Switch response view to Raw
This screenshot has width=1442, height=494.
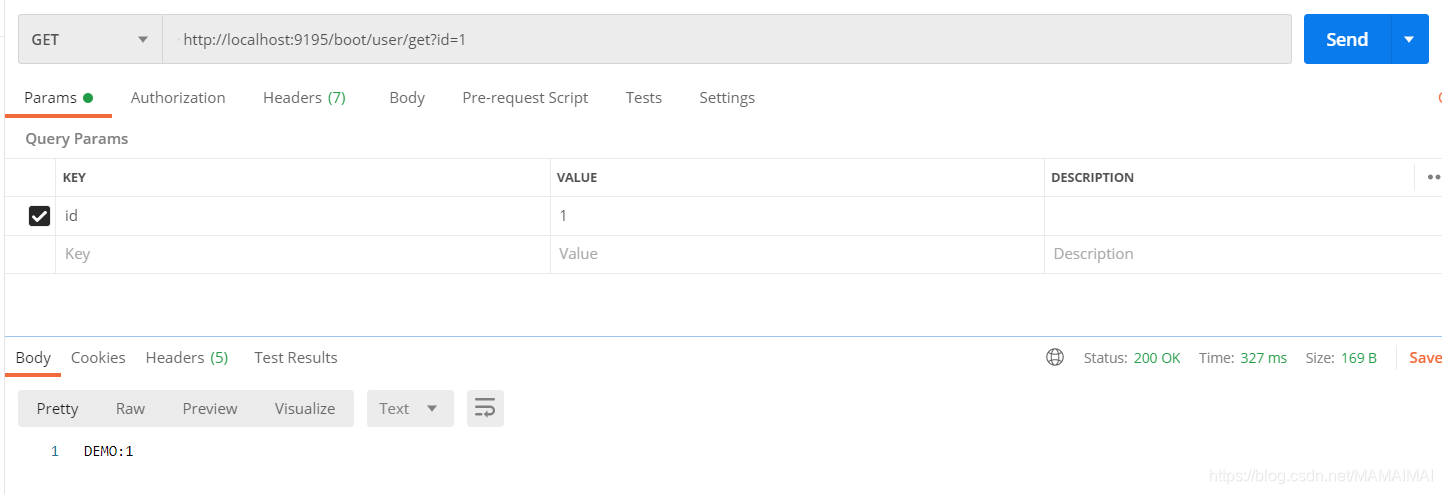tap(130, 408)
